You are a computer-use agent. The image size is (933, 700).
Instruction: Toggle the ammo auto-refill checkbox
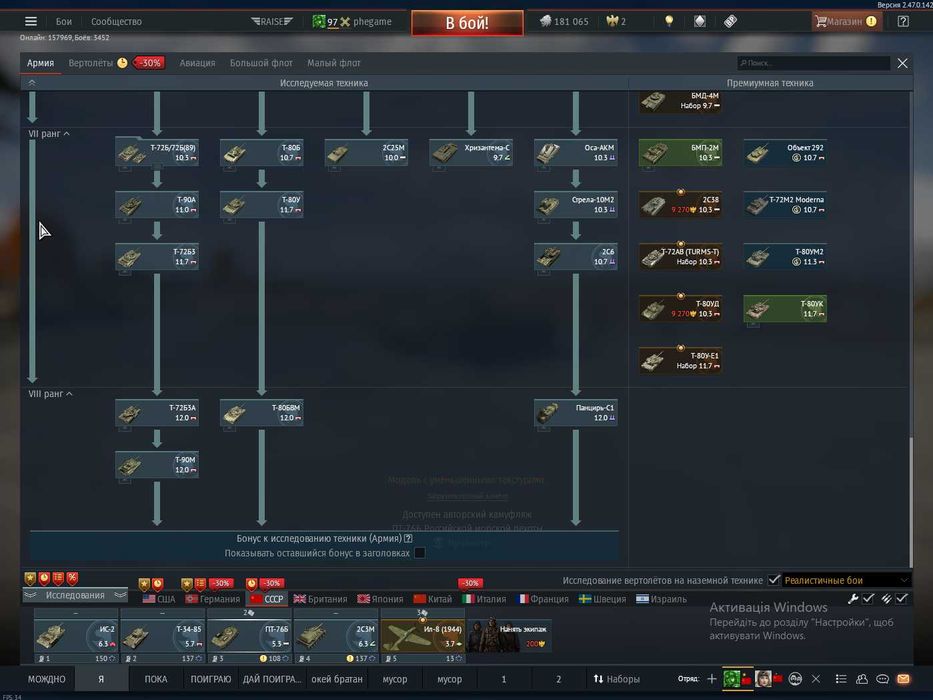coord(902,599)
